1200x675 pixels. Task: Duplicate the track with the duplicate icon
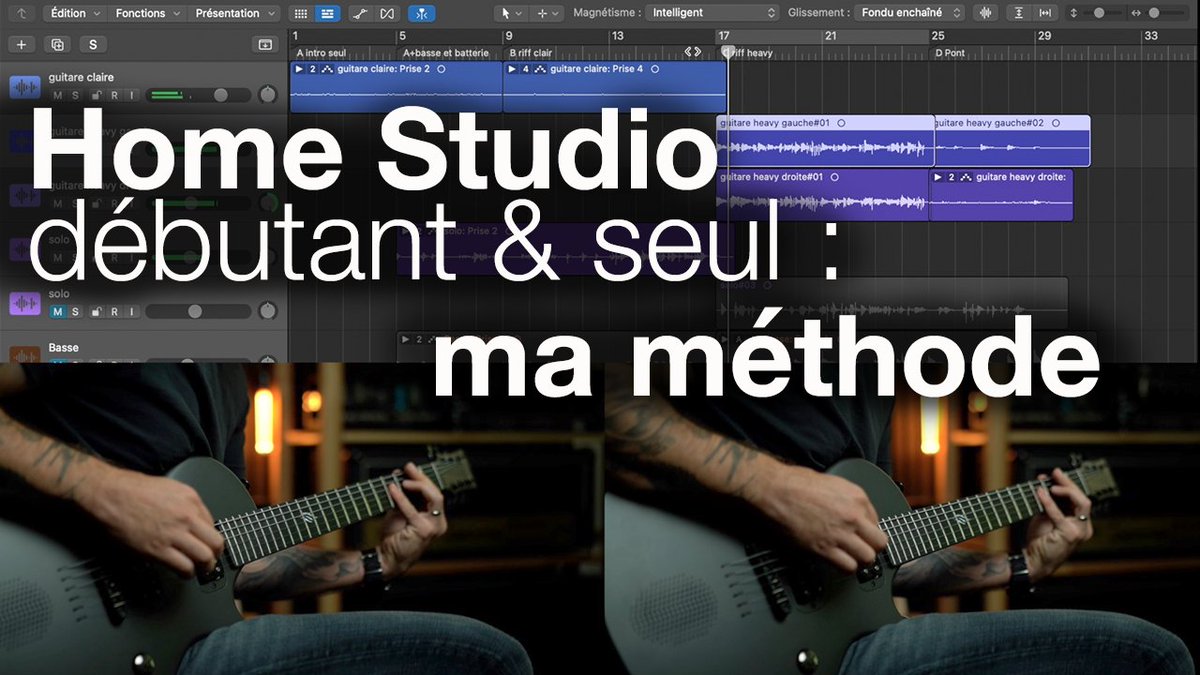coord(57,44)
